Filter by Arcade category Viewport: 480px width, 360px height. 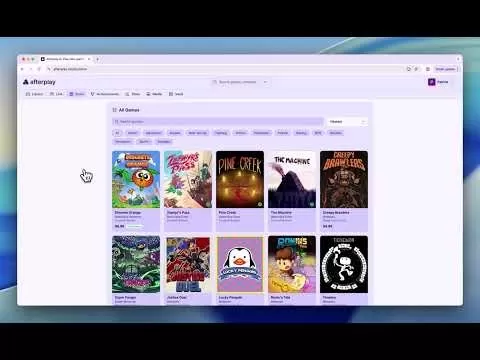(x=175, y=133)
